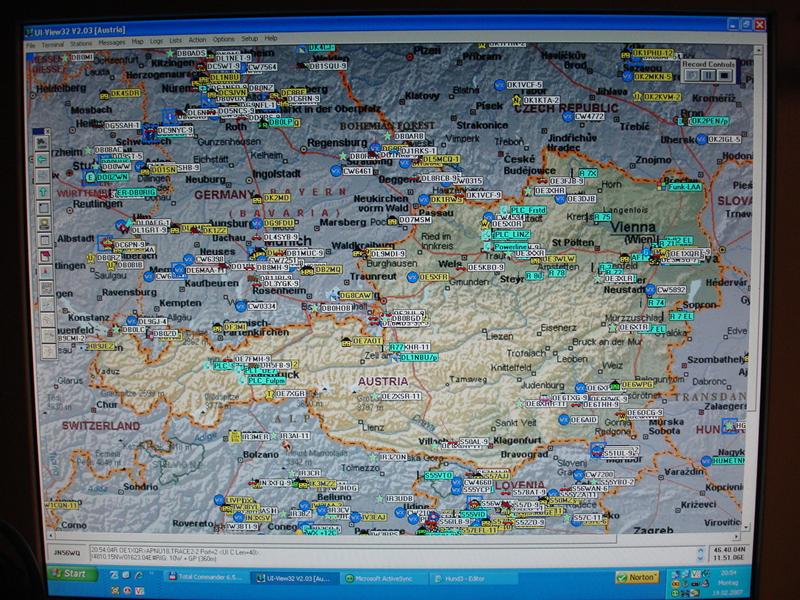Click the green star icon beside DB0ADS

170,54
